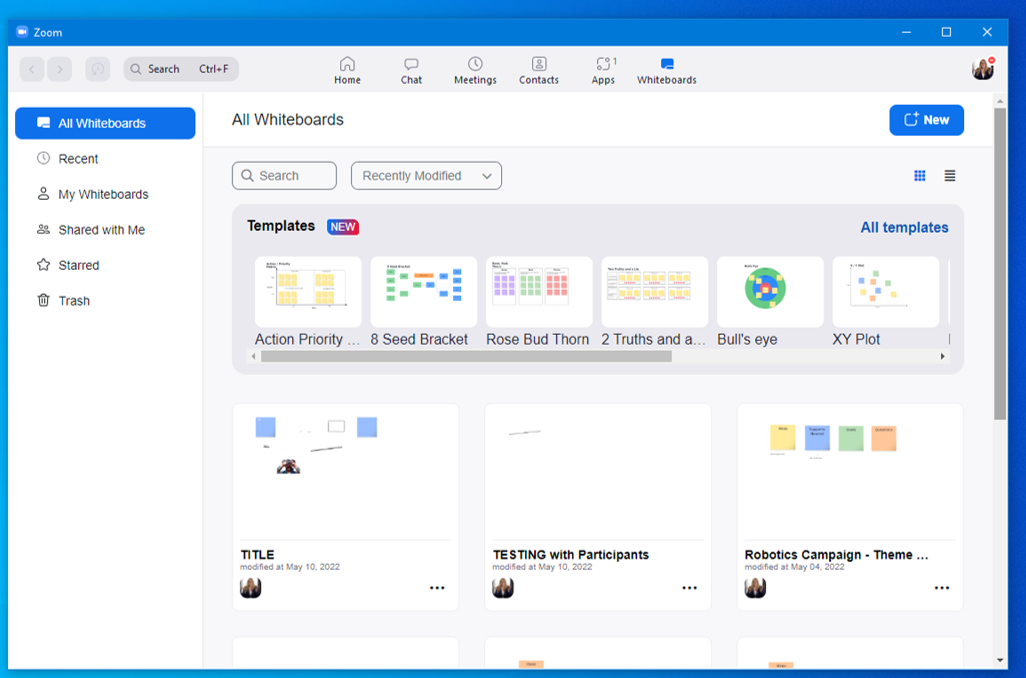Switch to the Chat tab
Screen dimensions: 1026x678
click(x=411, y=71)
